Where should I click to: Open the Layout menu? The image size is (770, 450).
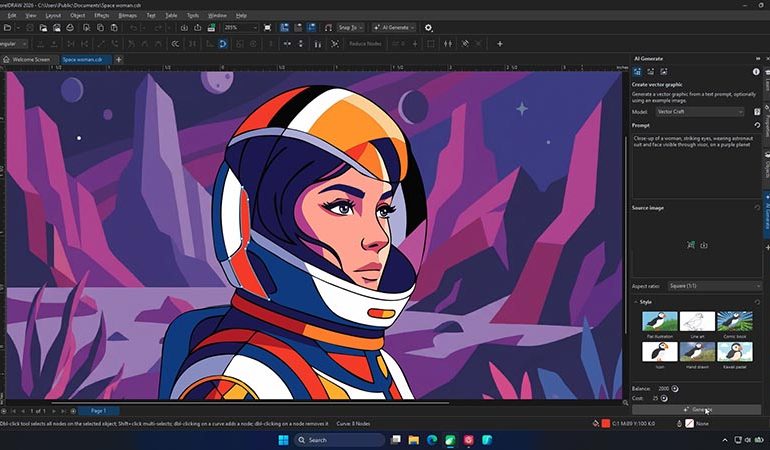click(x=53, y=16)
